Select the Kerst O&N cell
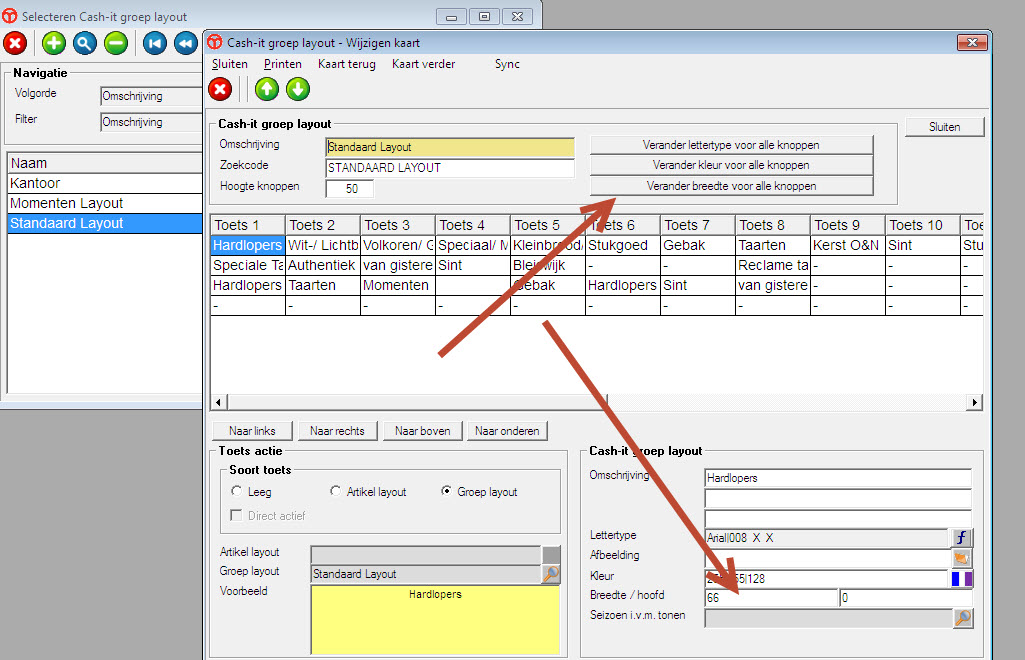The image size is (1025, 660). tap(848, 245)
